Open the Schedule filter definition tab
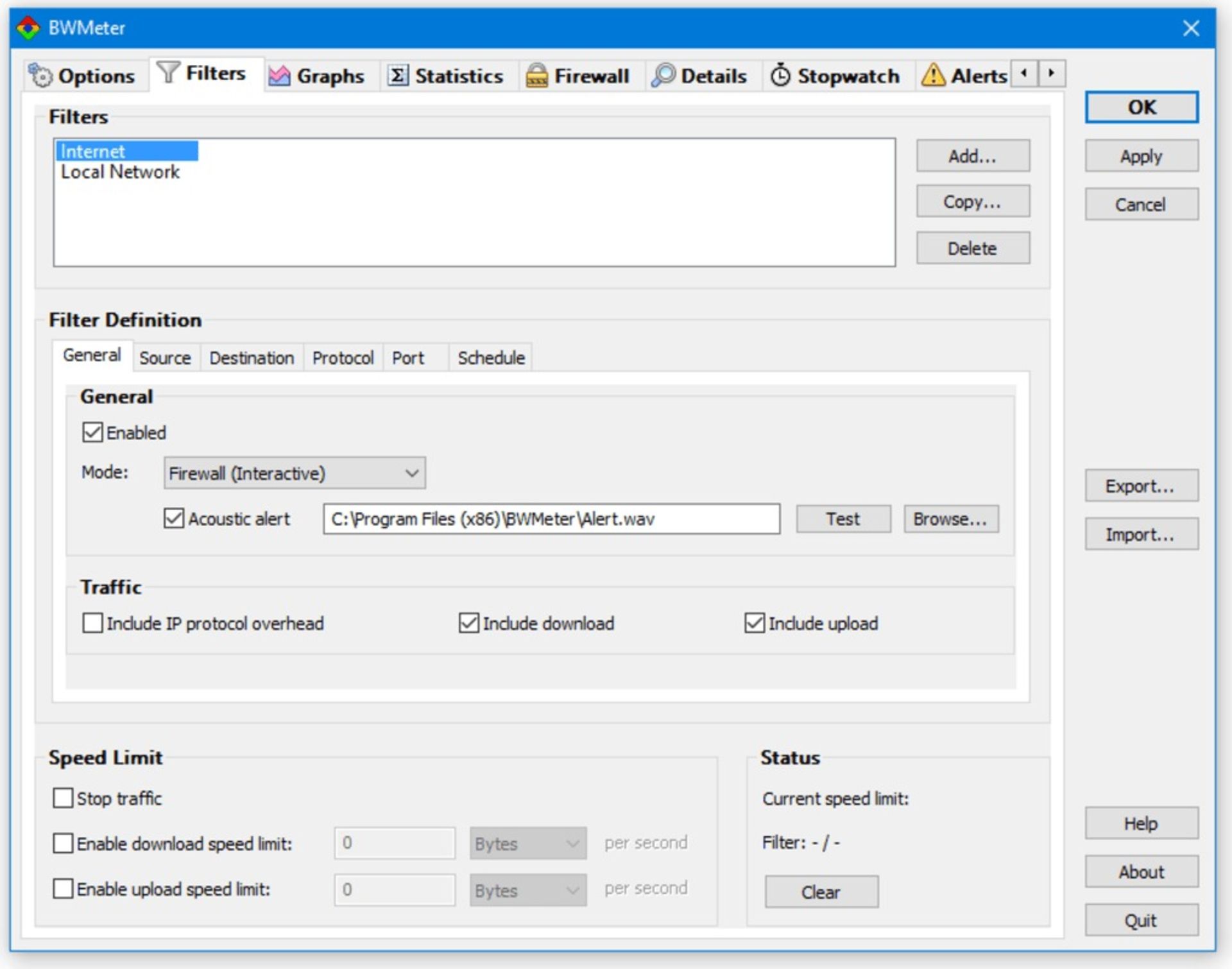This screenshot has width=1232, height=969. click(491, 357)
